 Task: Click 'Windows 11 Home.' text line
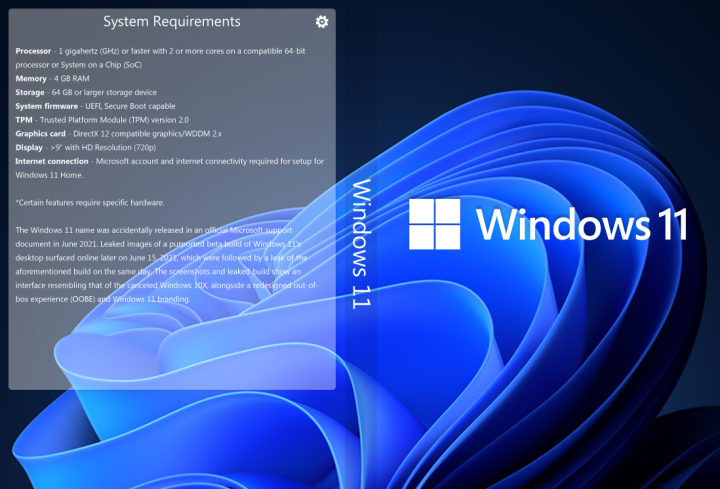click(49, 175)
